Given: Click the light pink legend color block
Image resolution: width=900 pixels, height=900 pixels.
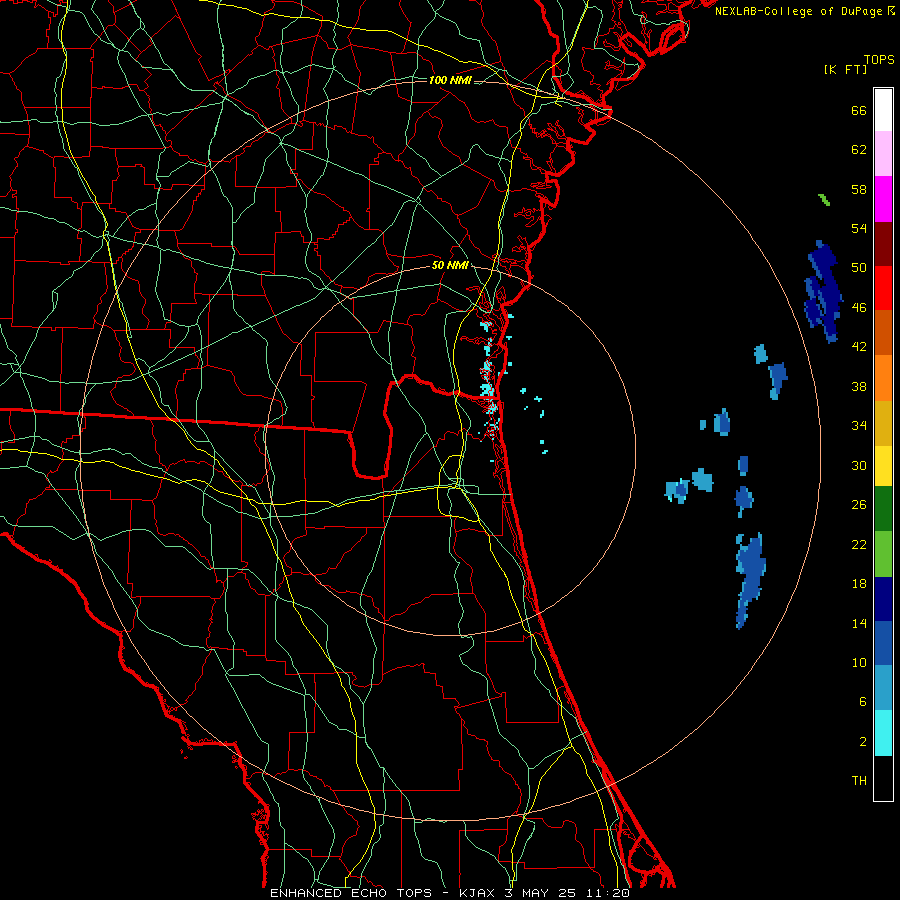Looking at the screenshot, I should [883, 153].
